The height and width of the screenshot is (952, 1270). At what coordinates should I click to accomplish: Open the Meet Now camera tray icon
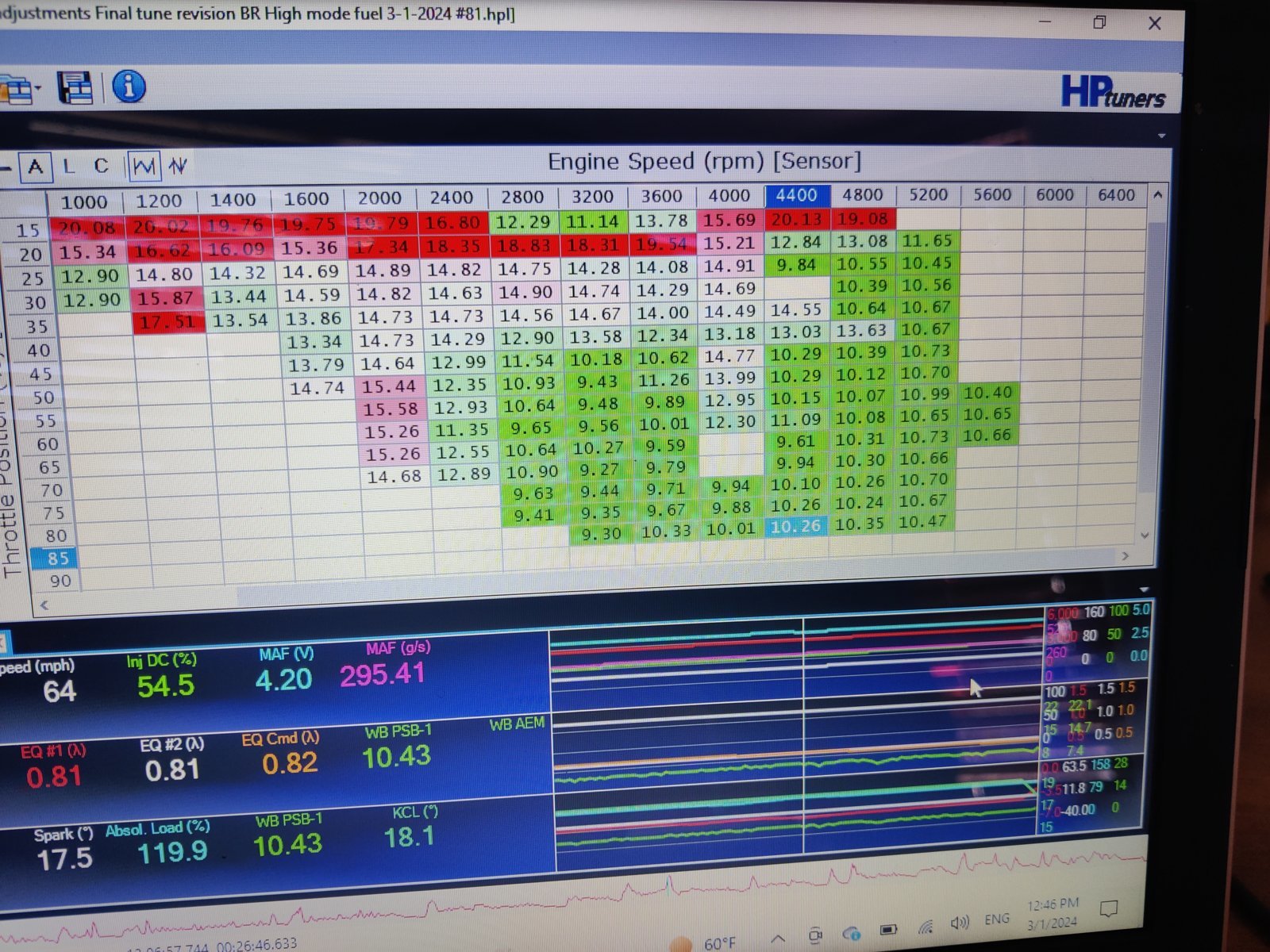815,935
